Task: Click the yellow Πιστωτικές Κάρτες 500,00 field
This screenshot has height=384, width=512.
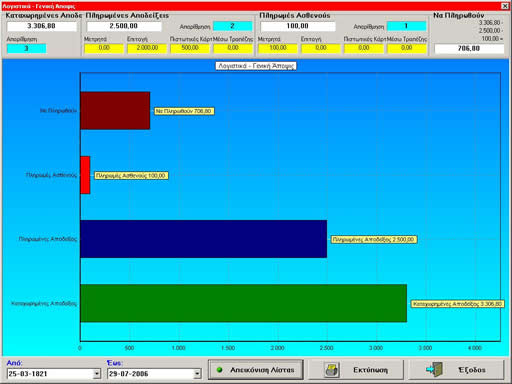Action: click(x=190, y=48)
